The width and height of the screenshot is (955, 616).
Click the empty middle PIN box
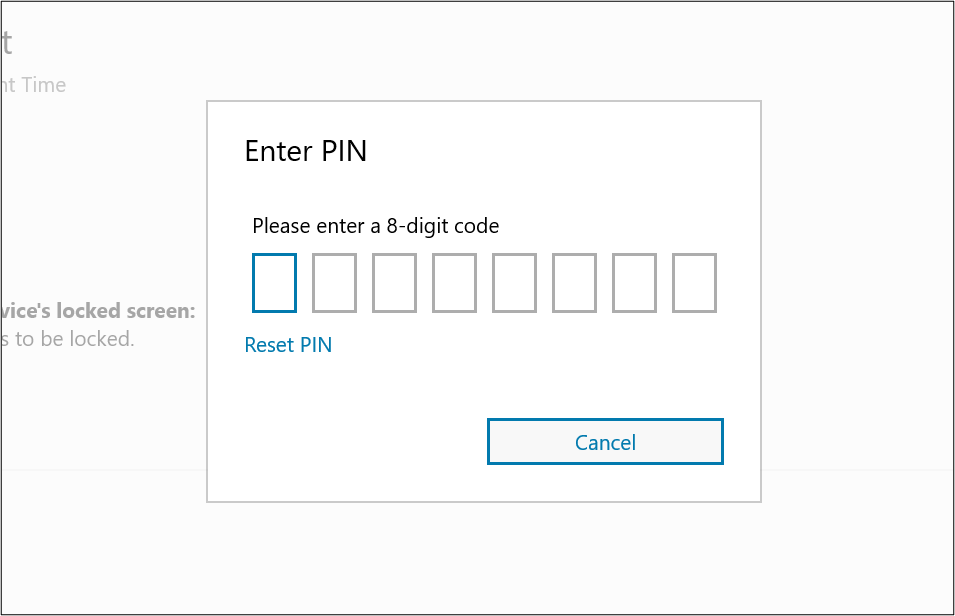click(514, 283)
